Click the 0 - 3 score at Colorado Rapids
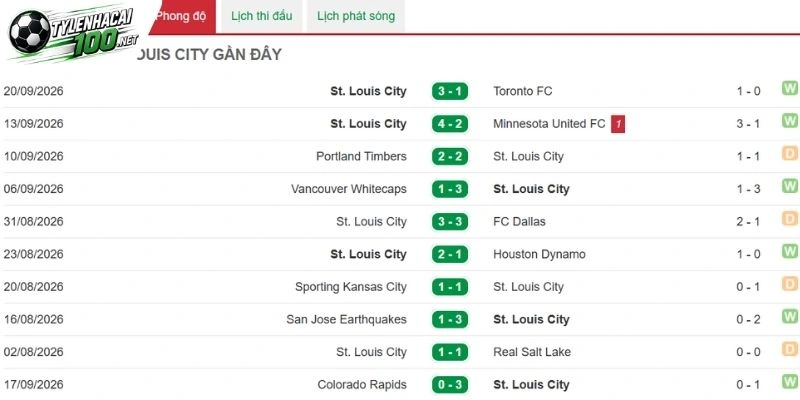This screenshot has width=800, height=400. (x=449, y=385)
